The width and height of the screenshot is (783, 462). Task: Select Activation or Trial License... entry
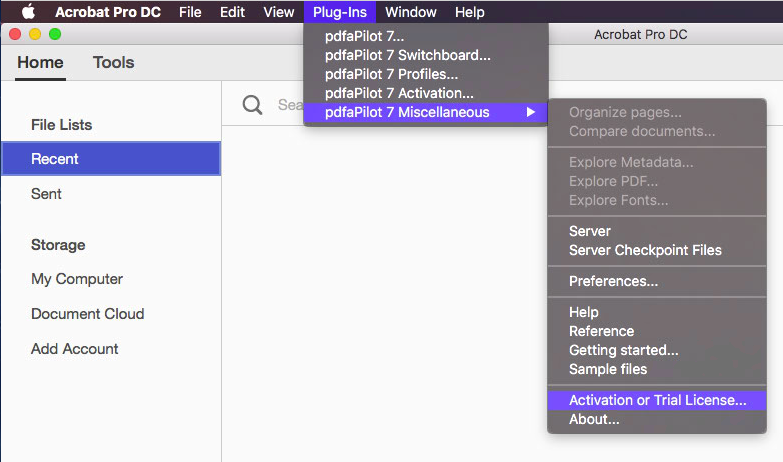tap(657, 400)
